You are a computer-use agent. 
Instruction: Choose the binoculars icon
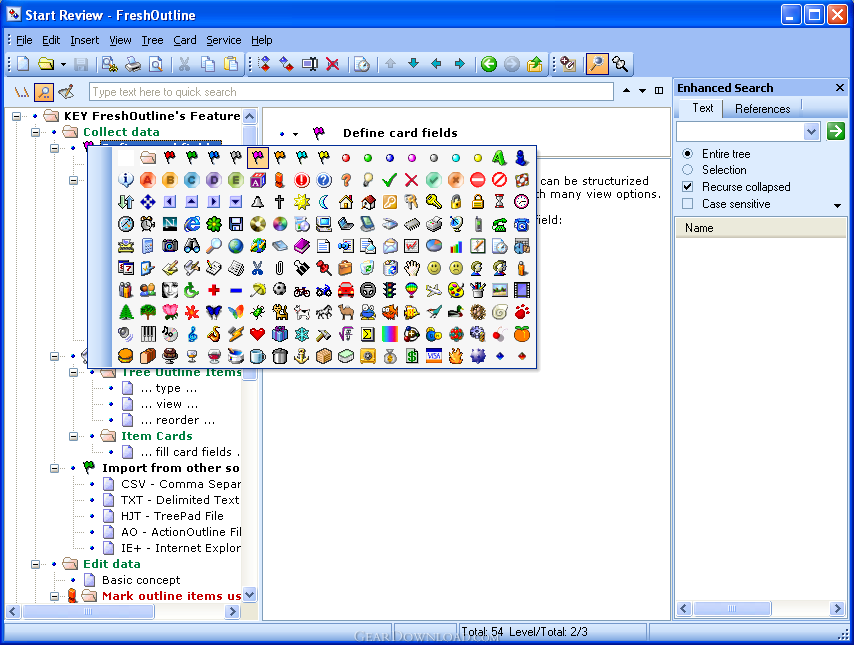click(x=192, y=246)
